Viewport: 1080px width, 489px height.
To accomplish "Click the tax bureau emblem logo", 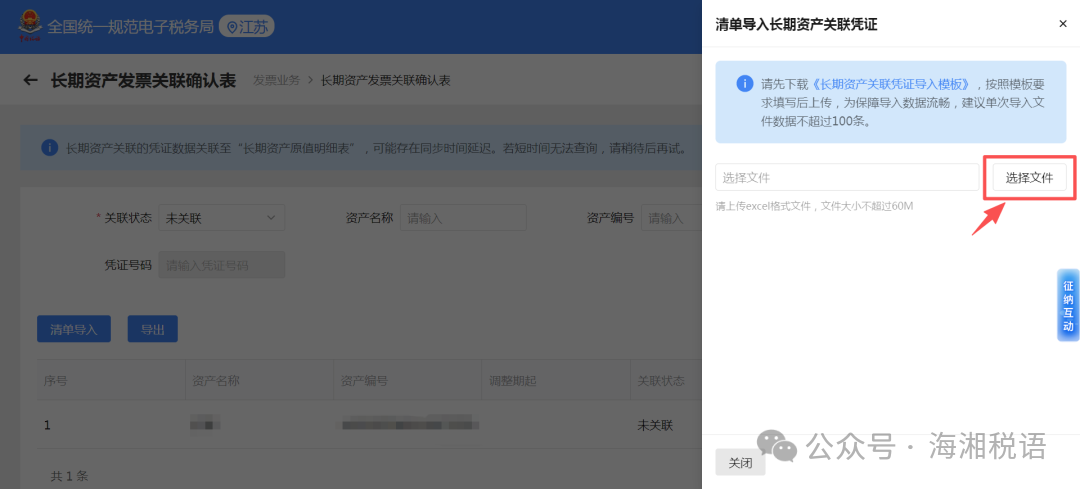I will pos(29,27).
